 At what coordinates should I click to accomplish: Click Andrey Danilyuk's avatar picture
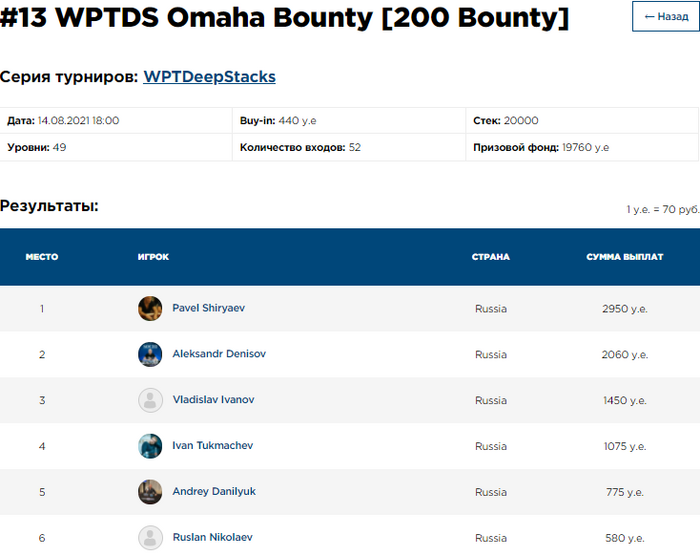150,492
